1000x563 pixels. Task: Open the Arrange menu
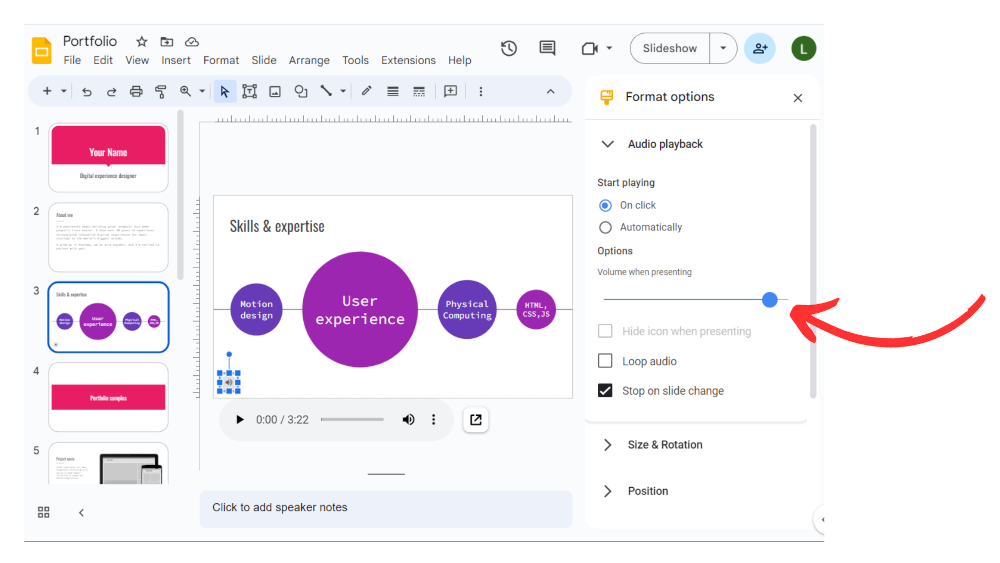click(309, 61)
